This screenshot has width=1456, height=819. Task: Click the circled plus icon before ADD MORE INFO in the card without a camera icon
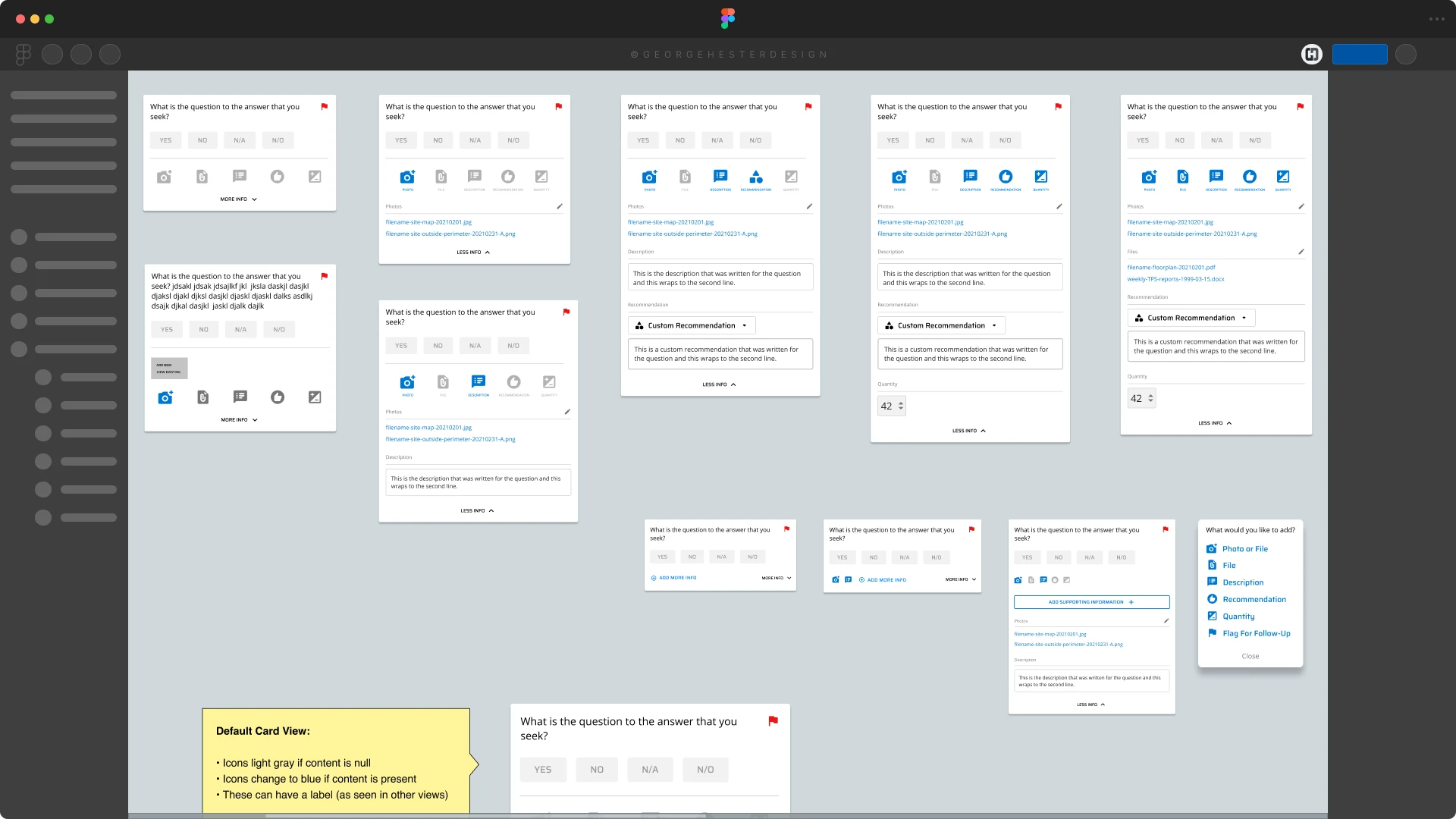(x=654, y=578)
